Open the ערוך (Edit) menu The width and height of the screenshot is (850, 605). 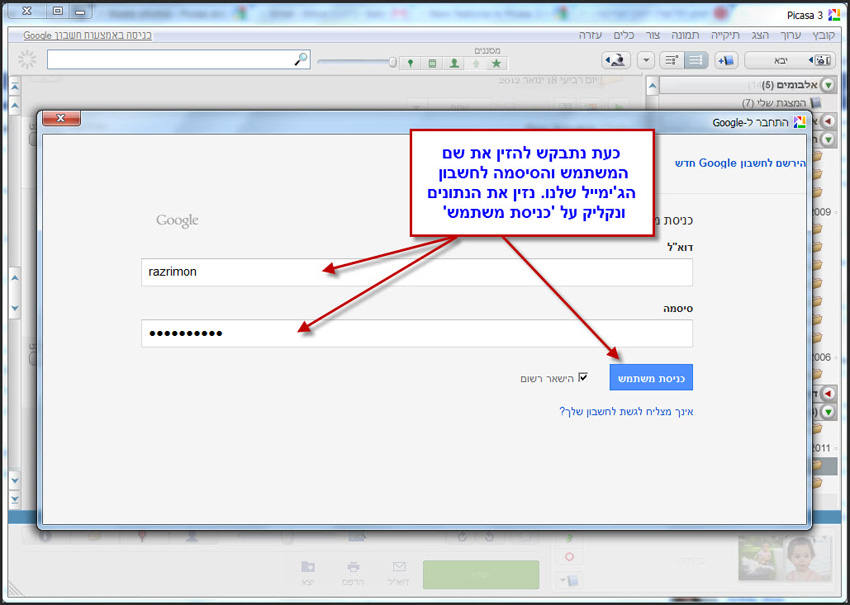tap(790, 35)
